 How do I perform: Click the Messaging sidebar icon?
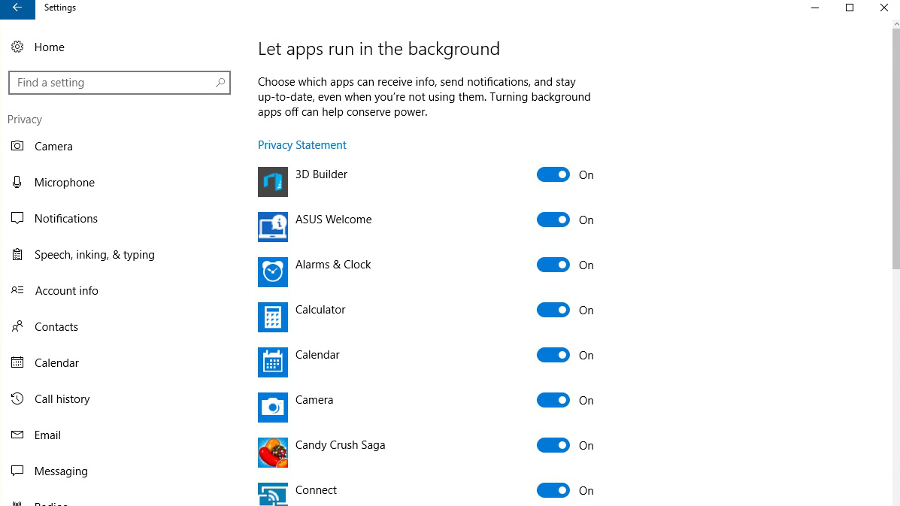(17, 471)
